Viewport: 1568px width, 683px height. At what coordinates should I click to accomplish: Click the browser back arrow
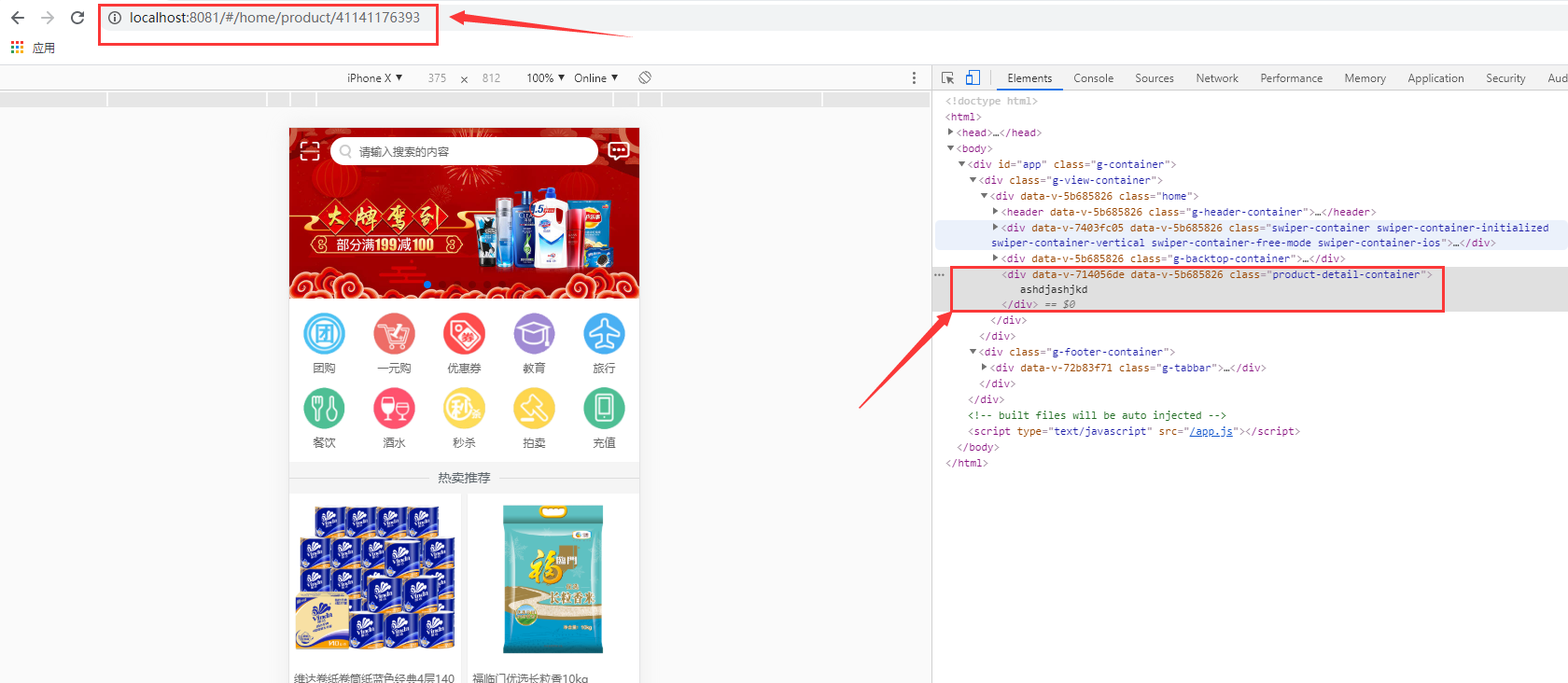(18, 18)
